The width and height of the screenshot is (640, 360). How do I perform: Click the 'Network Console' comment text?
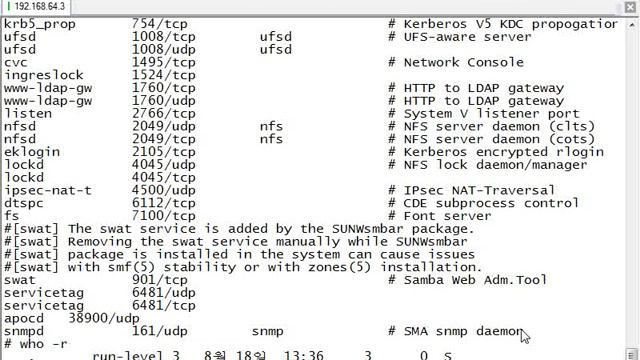(x=464, y=62)
